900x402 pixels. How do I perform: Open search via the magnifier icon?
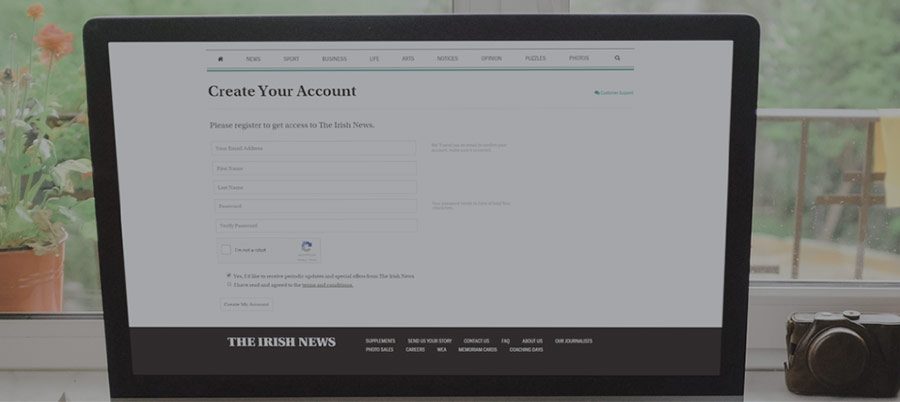(617, 59)
